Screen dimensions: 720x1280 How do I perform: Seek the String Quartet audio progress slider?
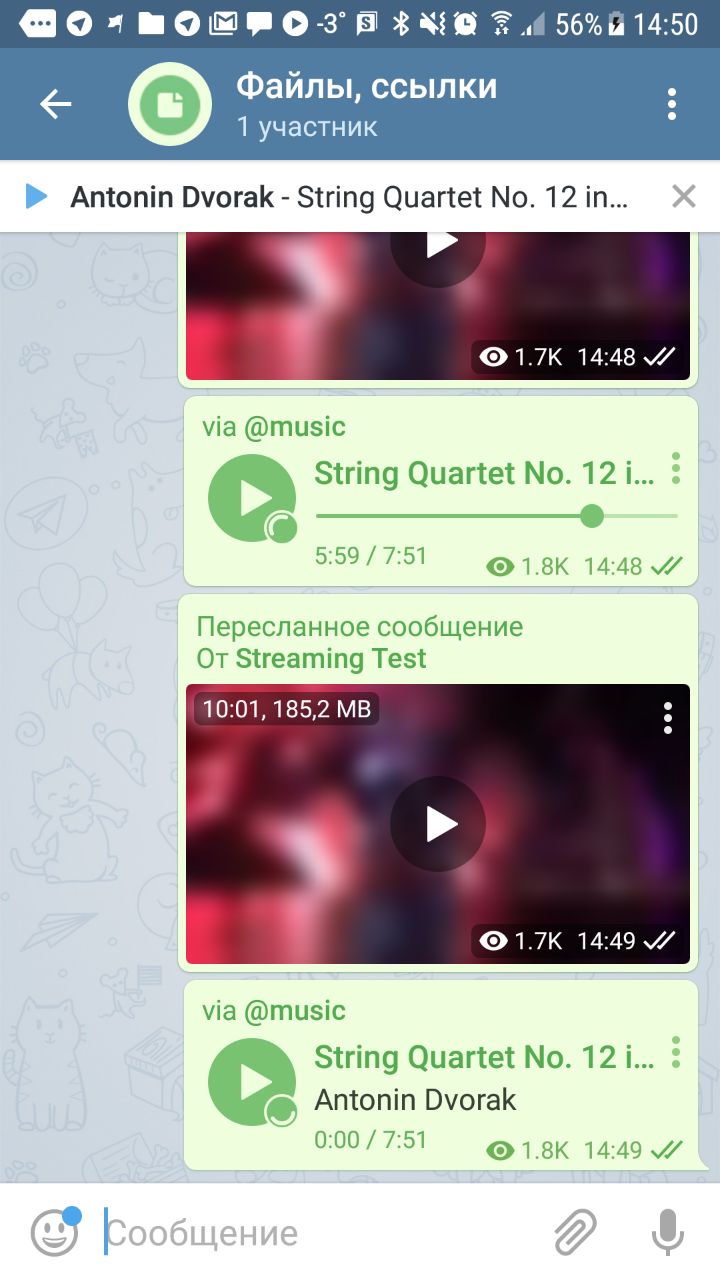click(x=497, y=516)
